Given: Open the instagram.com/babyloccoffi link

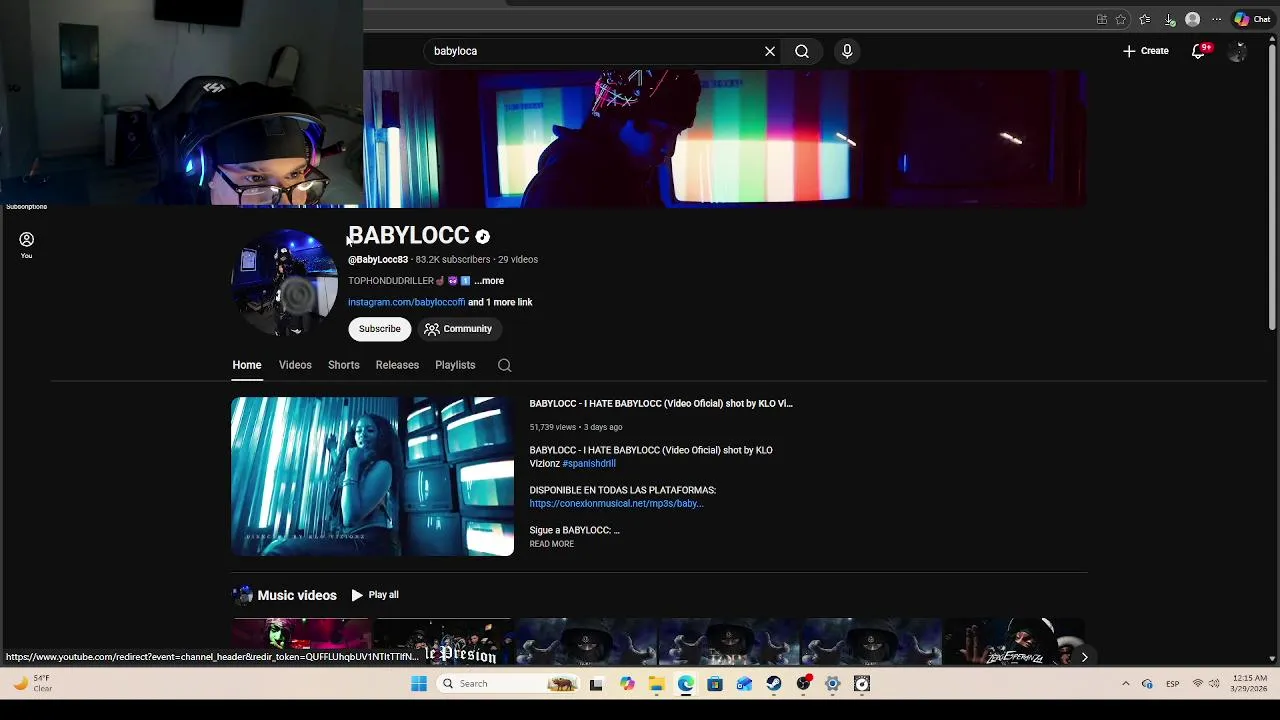Looking at the screenshot, I should pos(406,302).
